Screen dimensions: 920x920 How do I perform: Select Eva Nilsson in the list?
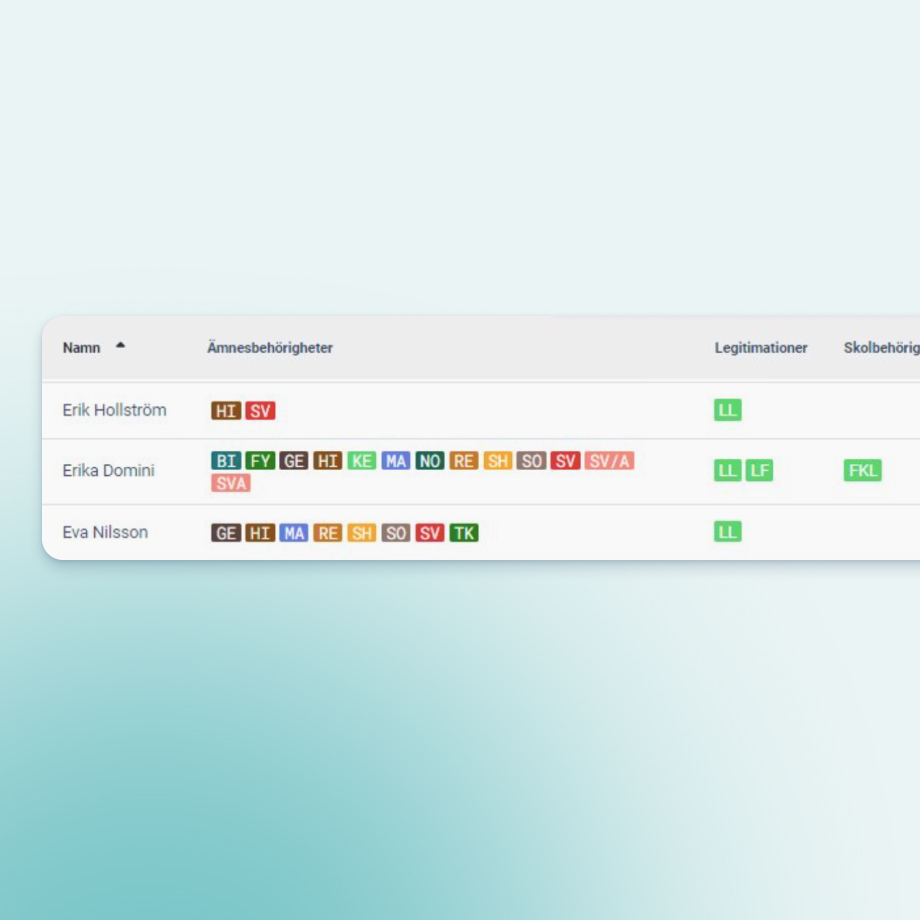tap(105, 532)
